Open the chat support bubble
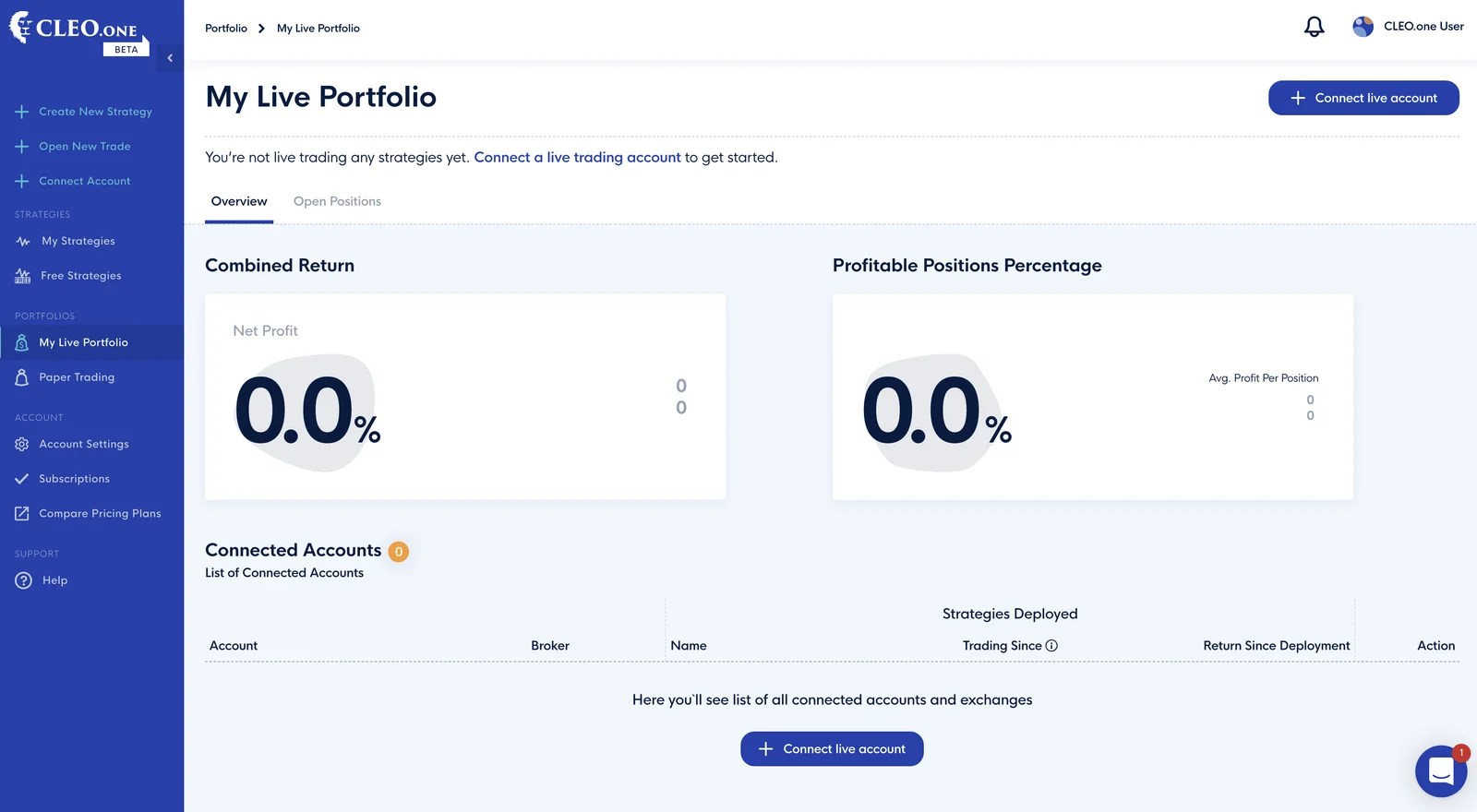The height and width of the screenshot is (812, 1477). tap(1440, 770)
